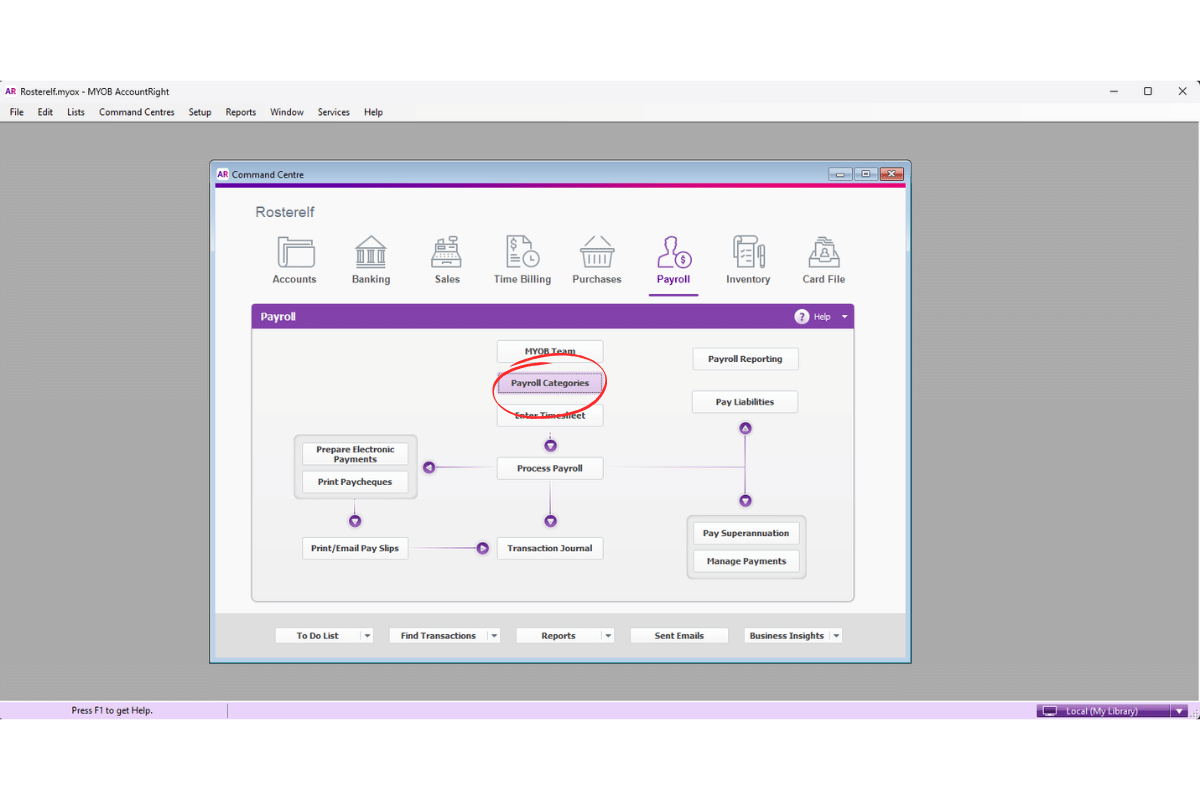Click arrow marker above Transaction Journal
This screenshot has height=800, width=1200.
coord(550,521)
